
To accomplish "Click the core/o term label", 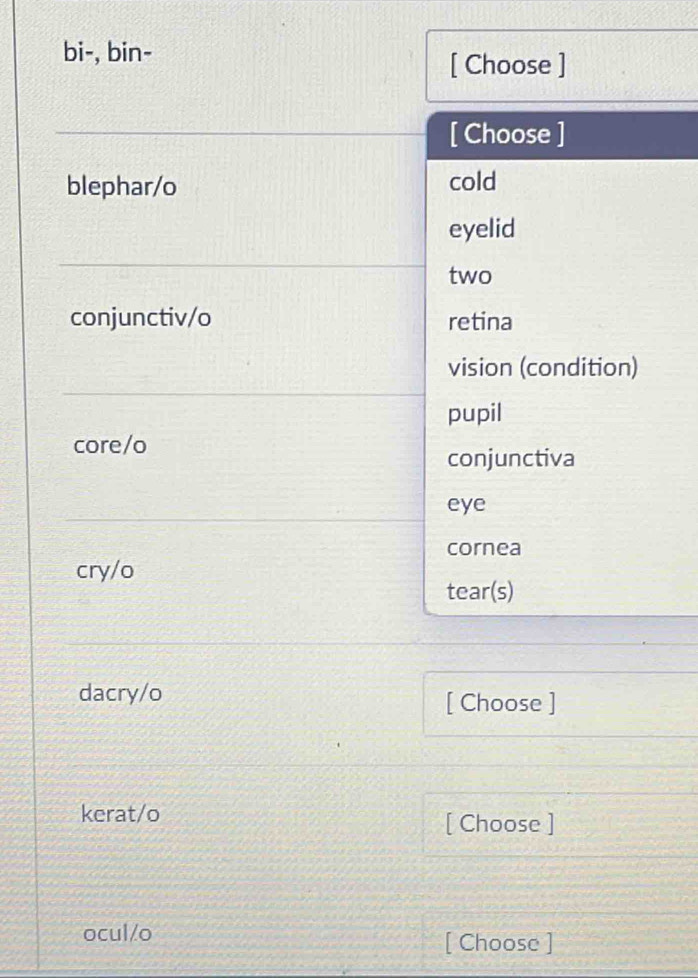I will (x=110, y=445).
